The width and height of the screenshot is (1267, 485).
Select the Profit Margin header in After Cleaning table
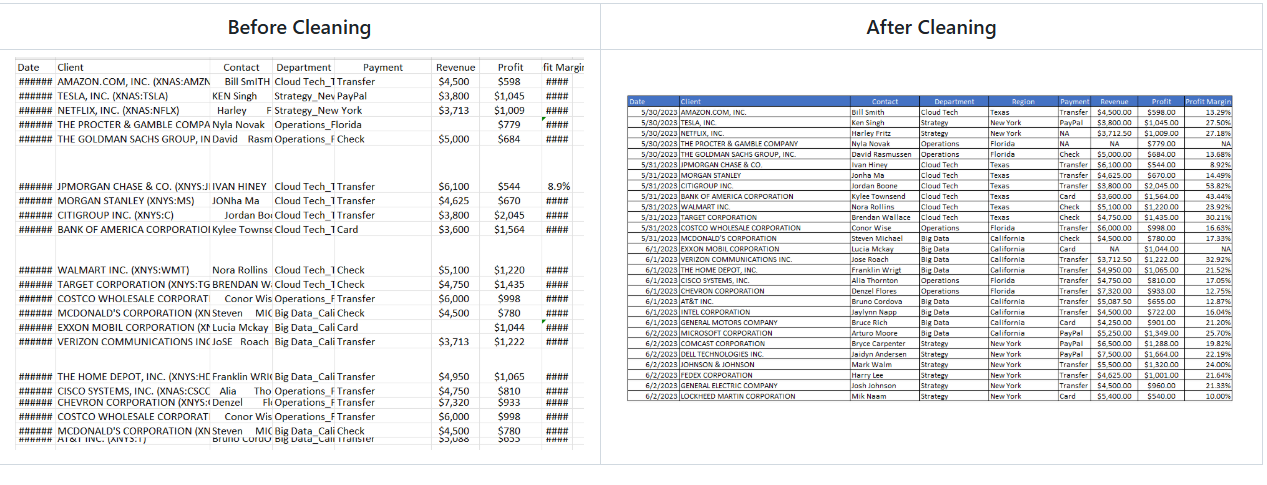(x=1208, y=101)
